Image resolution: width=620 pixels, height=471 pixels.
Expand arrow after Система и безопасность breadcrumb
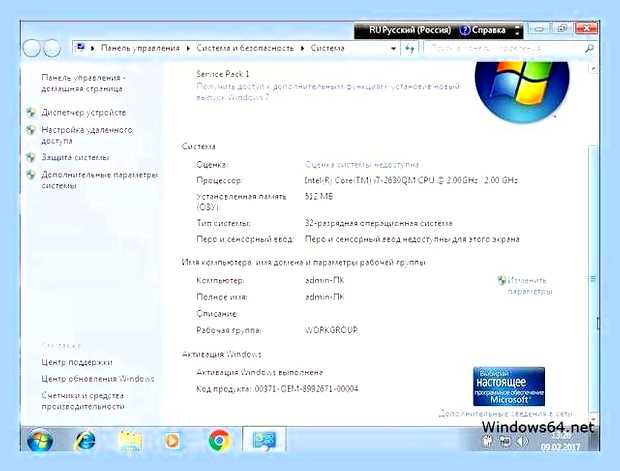click(x=302, y=48)
